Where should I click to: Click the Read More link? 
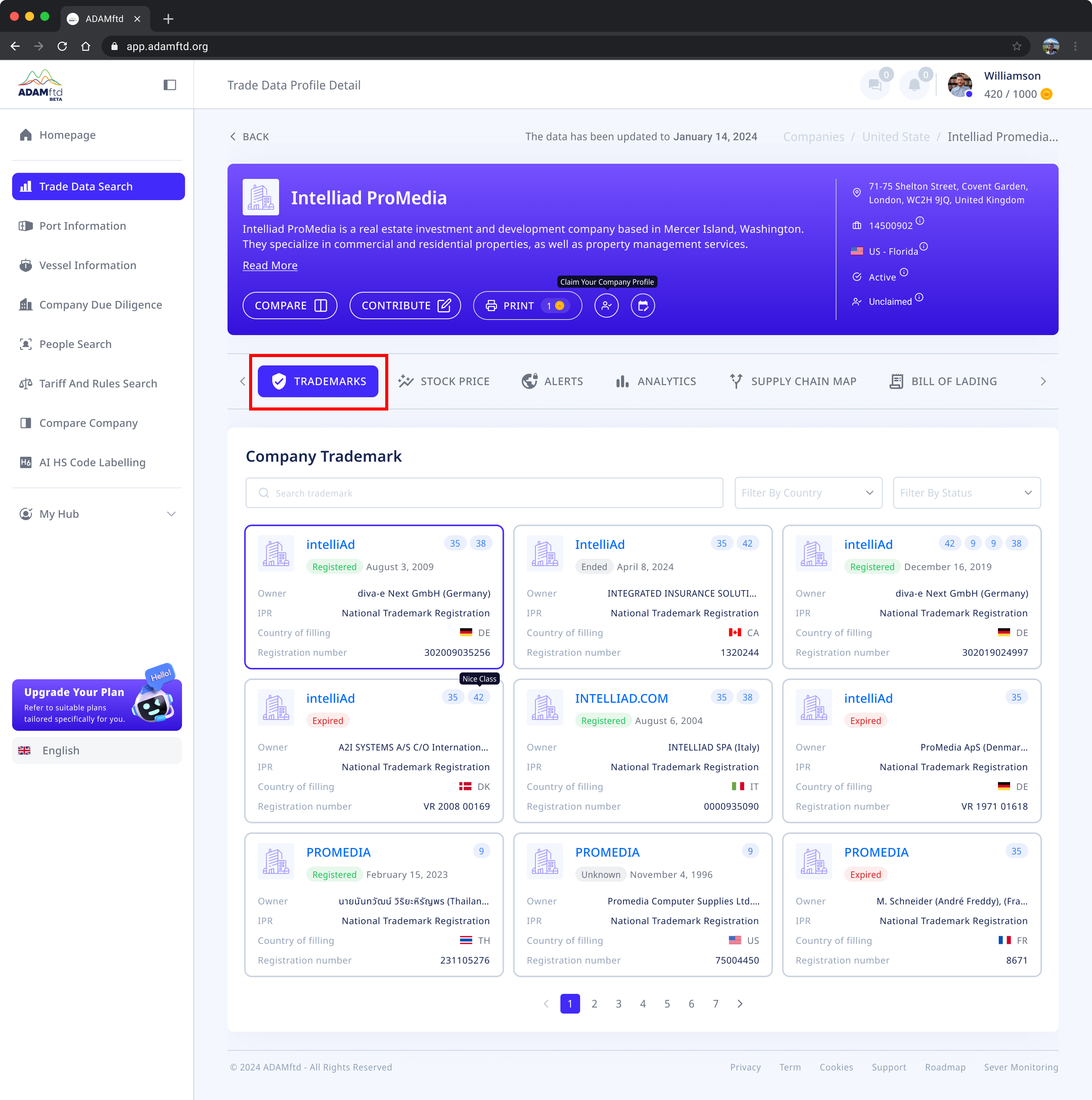[x=270, y=265]
